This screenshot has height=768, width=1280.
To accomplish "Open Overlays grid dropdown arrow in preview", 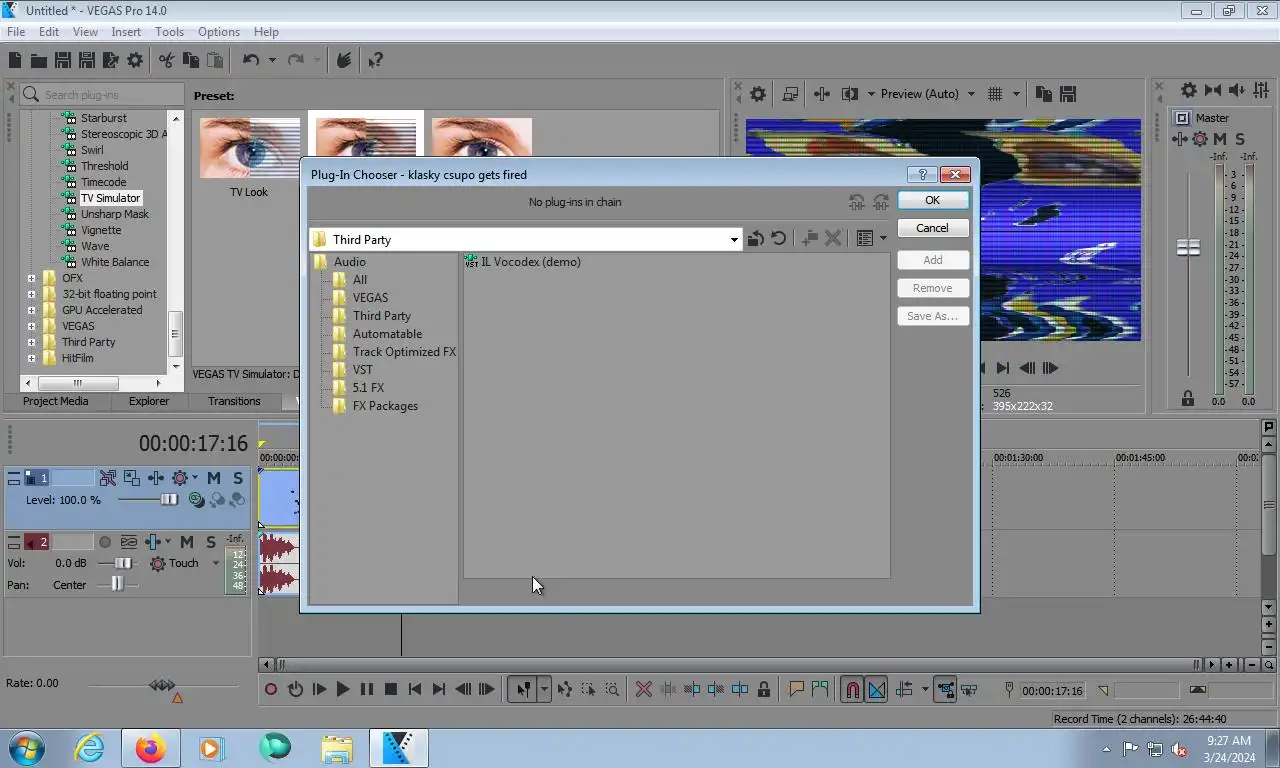I will click(1016, 94).
